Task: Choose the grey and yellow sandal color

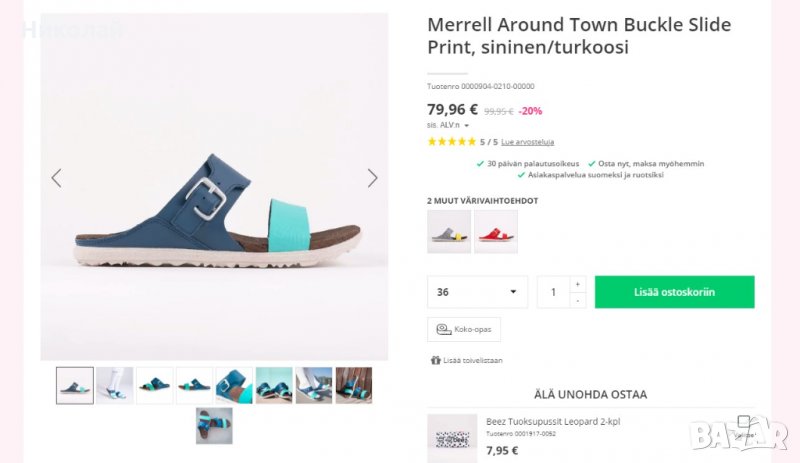Action: coord(449,231)
